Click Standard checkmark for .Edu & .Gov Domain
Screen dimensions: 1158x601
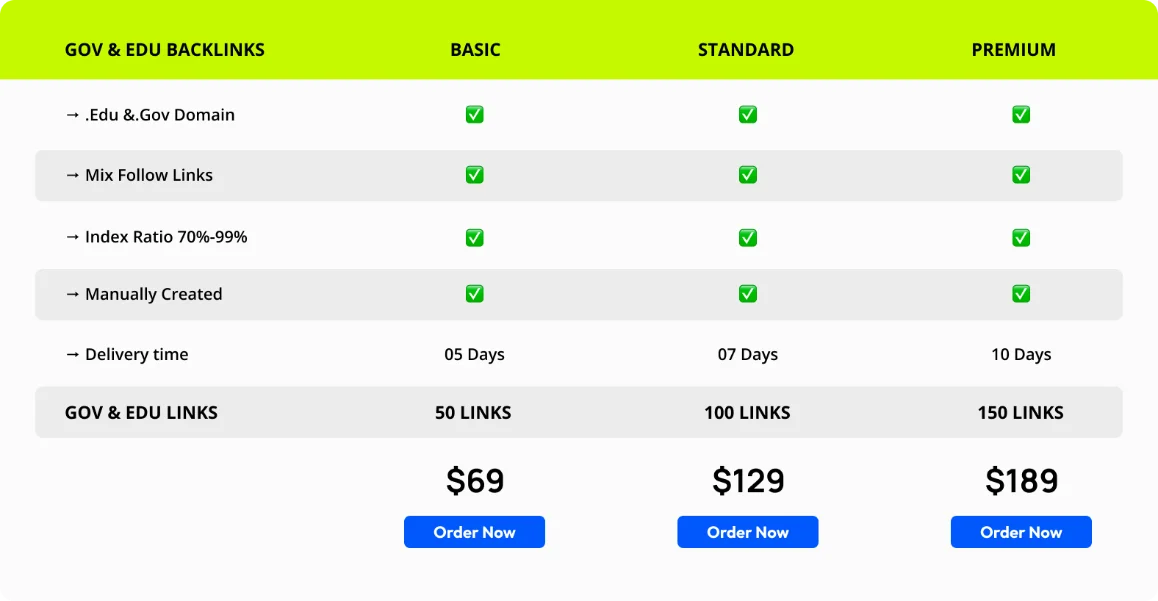747,115
